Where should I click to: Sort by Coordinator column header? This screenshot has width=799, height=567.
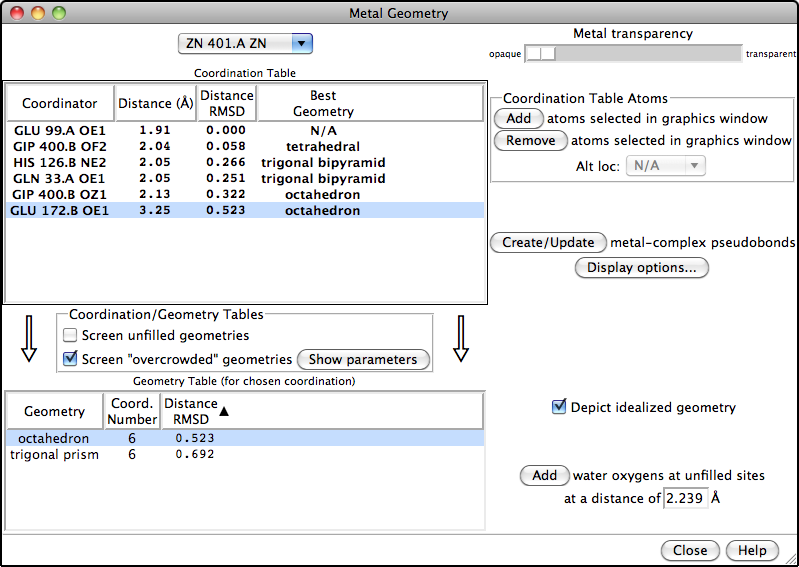60,103
